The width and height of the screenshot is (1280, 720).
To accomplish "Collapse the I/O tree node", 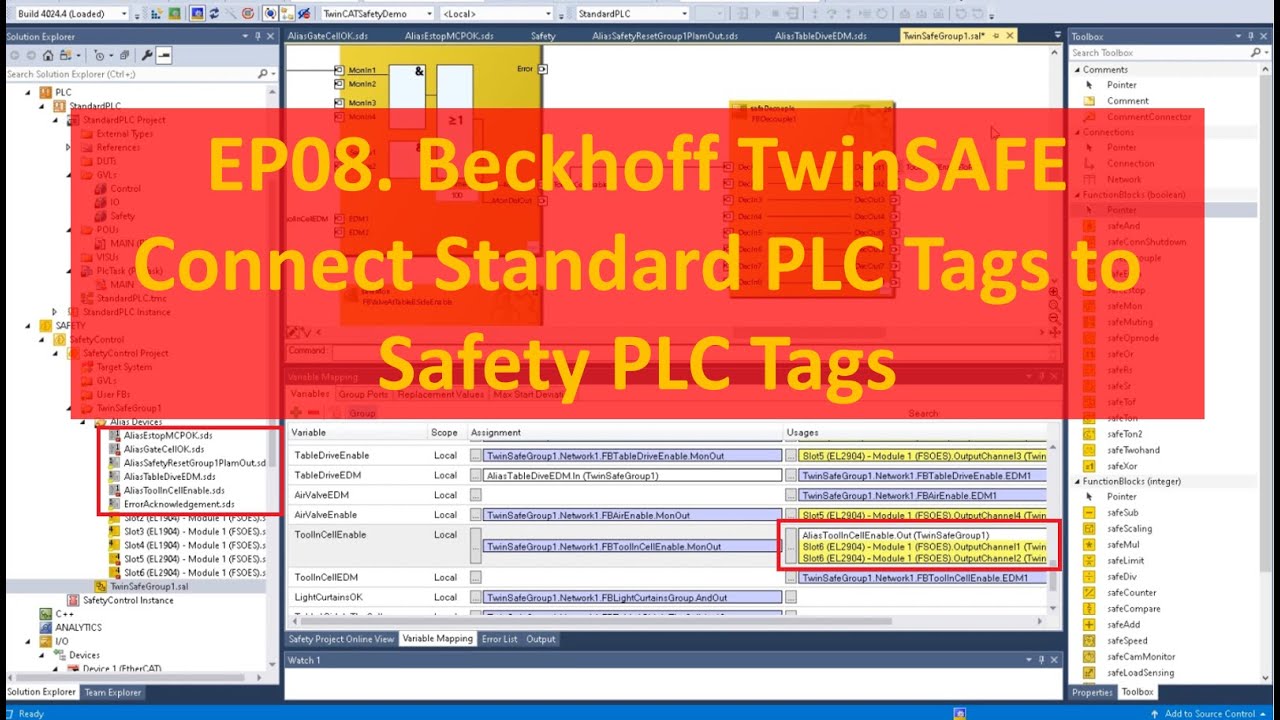I will coord(29,641).
